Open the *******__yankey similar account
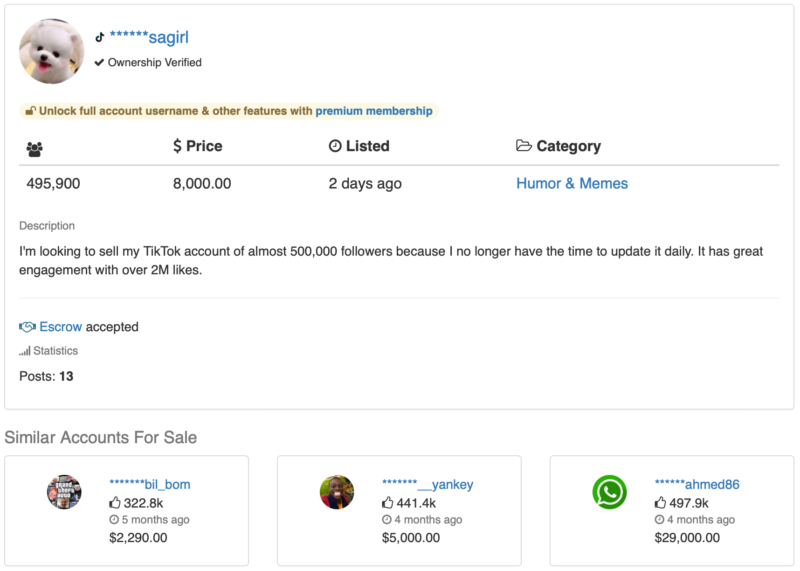The width and height of the screenshot is (800, 571). click(x=427, y=485)
